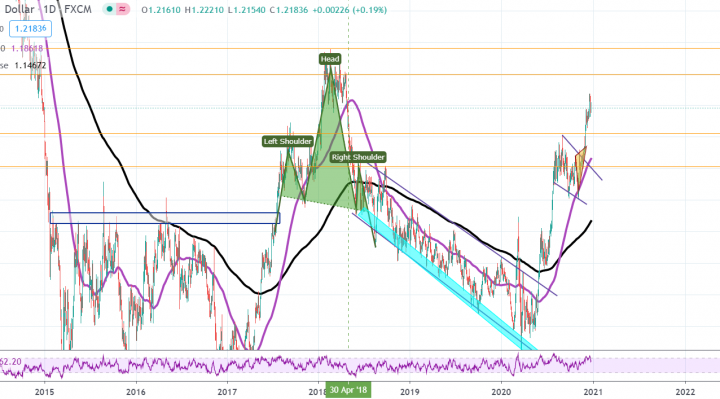Click the pink data-mode wave icon
The width and height of the screenshot is (720, 399).
(122, 9)
